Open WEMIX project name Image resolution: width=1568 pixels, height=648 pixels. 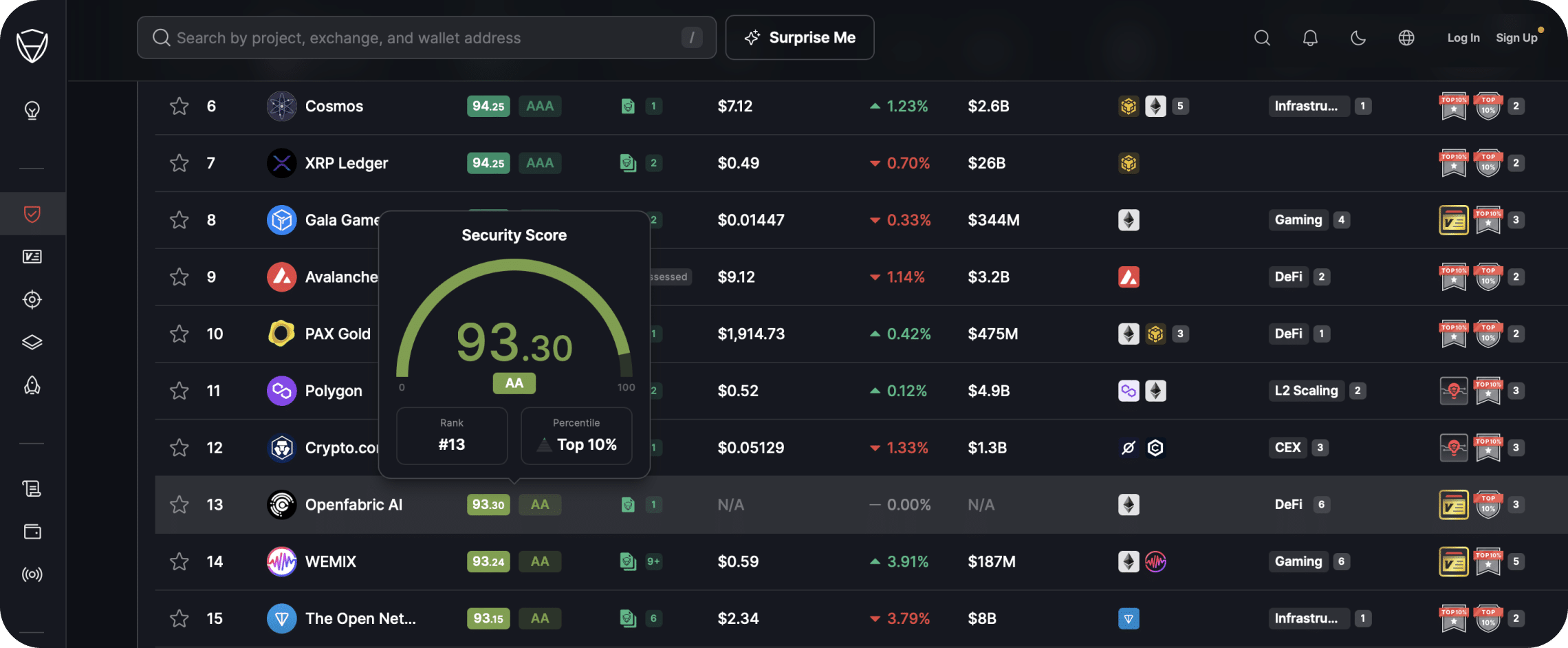pyautogui.click(x=331, y=561)
